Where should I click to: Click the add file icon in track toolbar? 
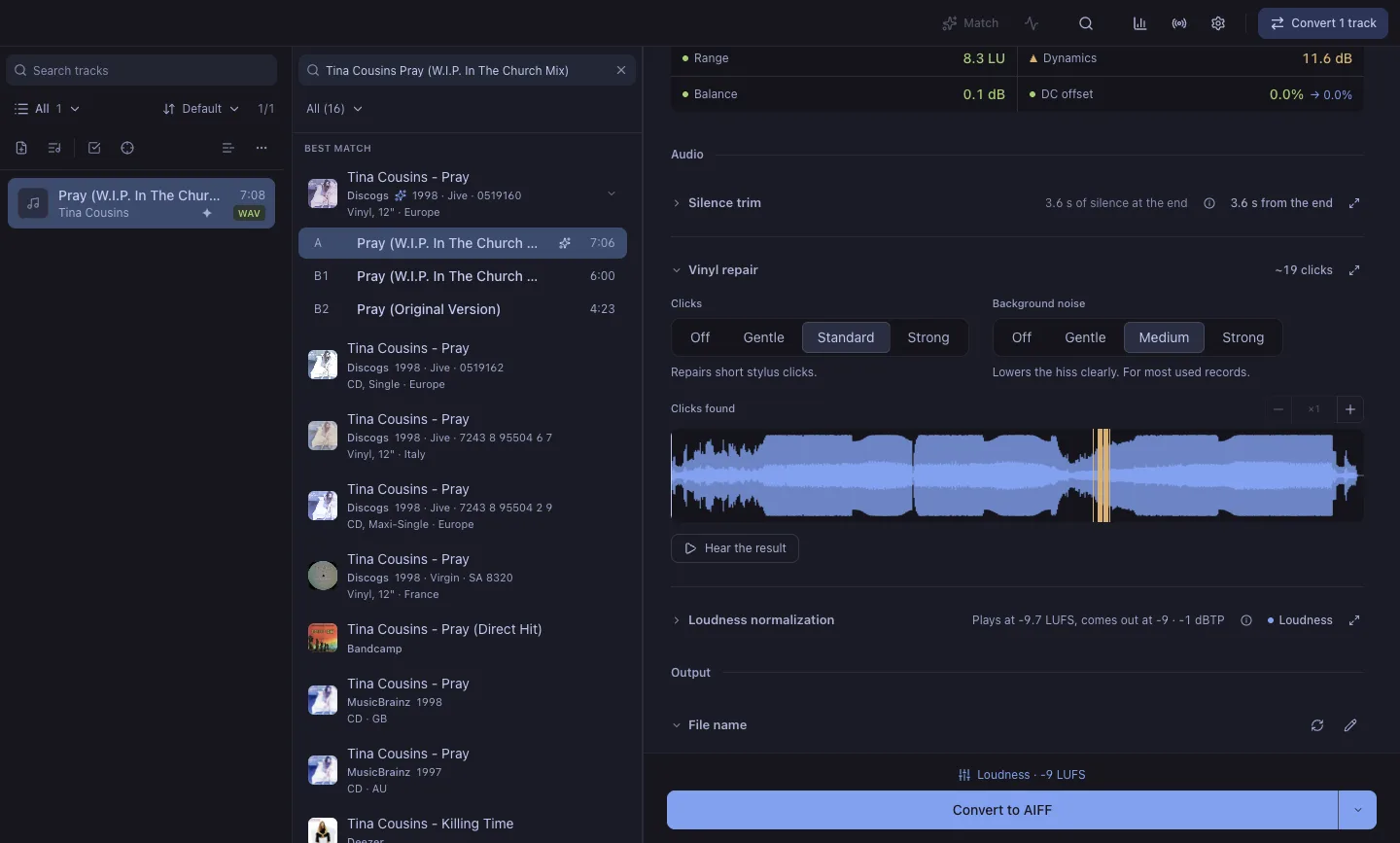[21, 148]
